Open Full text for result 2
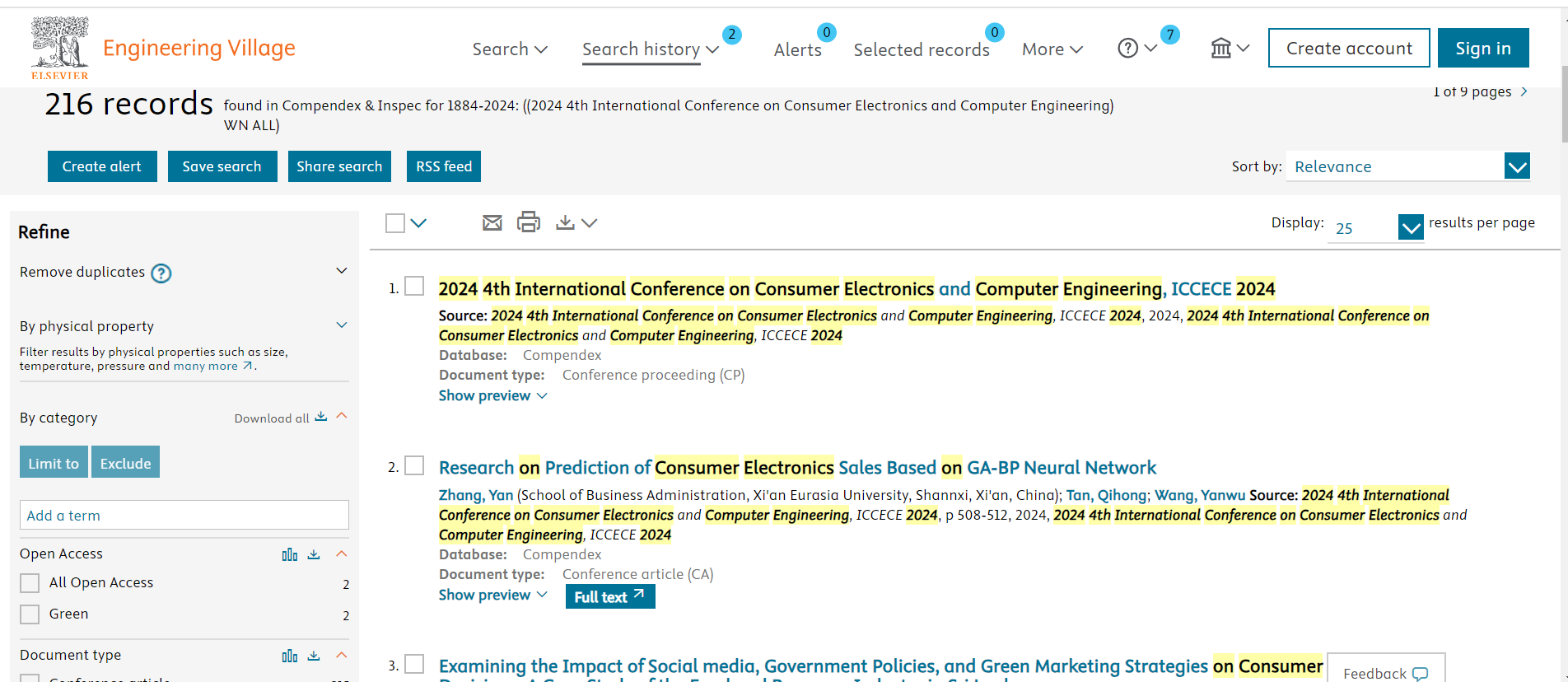 [610, 596]
